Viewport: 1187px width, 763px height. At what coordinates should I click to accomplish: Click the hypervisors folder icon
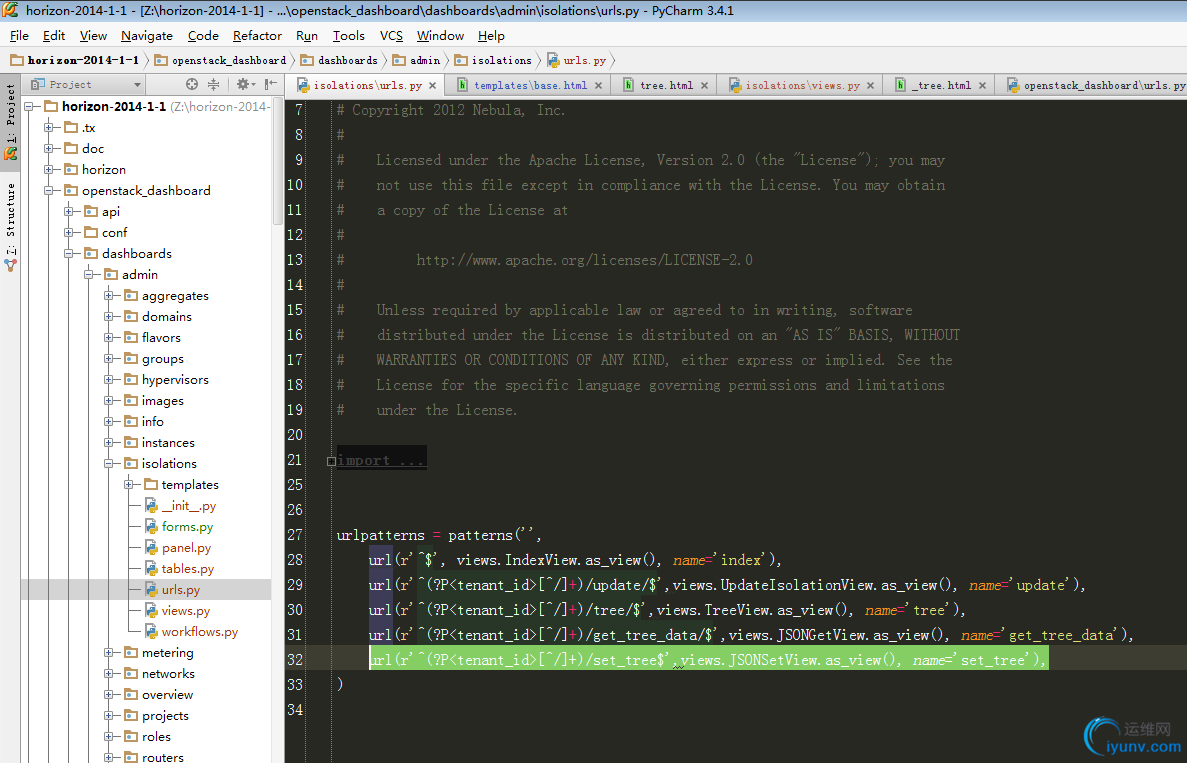(x=131, y=379)
